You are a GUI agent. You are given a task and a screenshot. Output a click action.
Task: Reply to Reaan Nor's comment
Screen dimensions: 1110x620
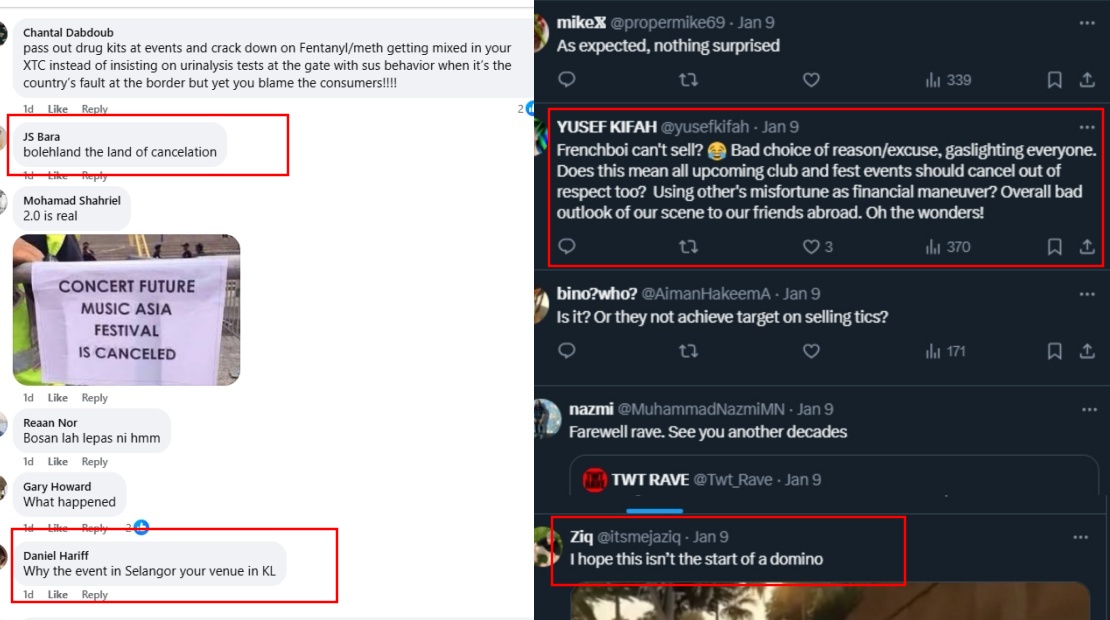click(x=95, y=462)
